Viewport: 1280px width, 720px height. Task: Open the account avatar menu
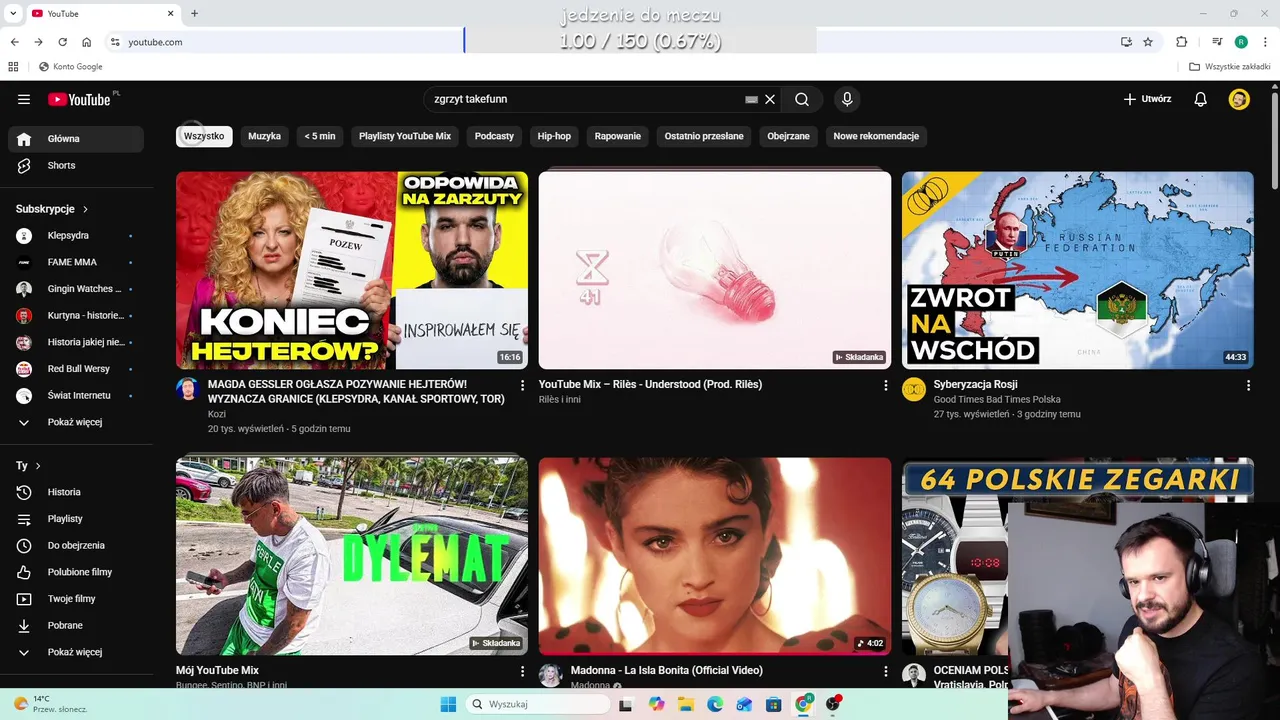(x=1239, y=99)
